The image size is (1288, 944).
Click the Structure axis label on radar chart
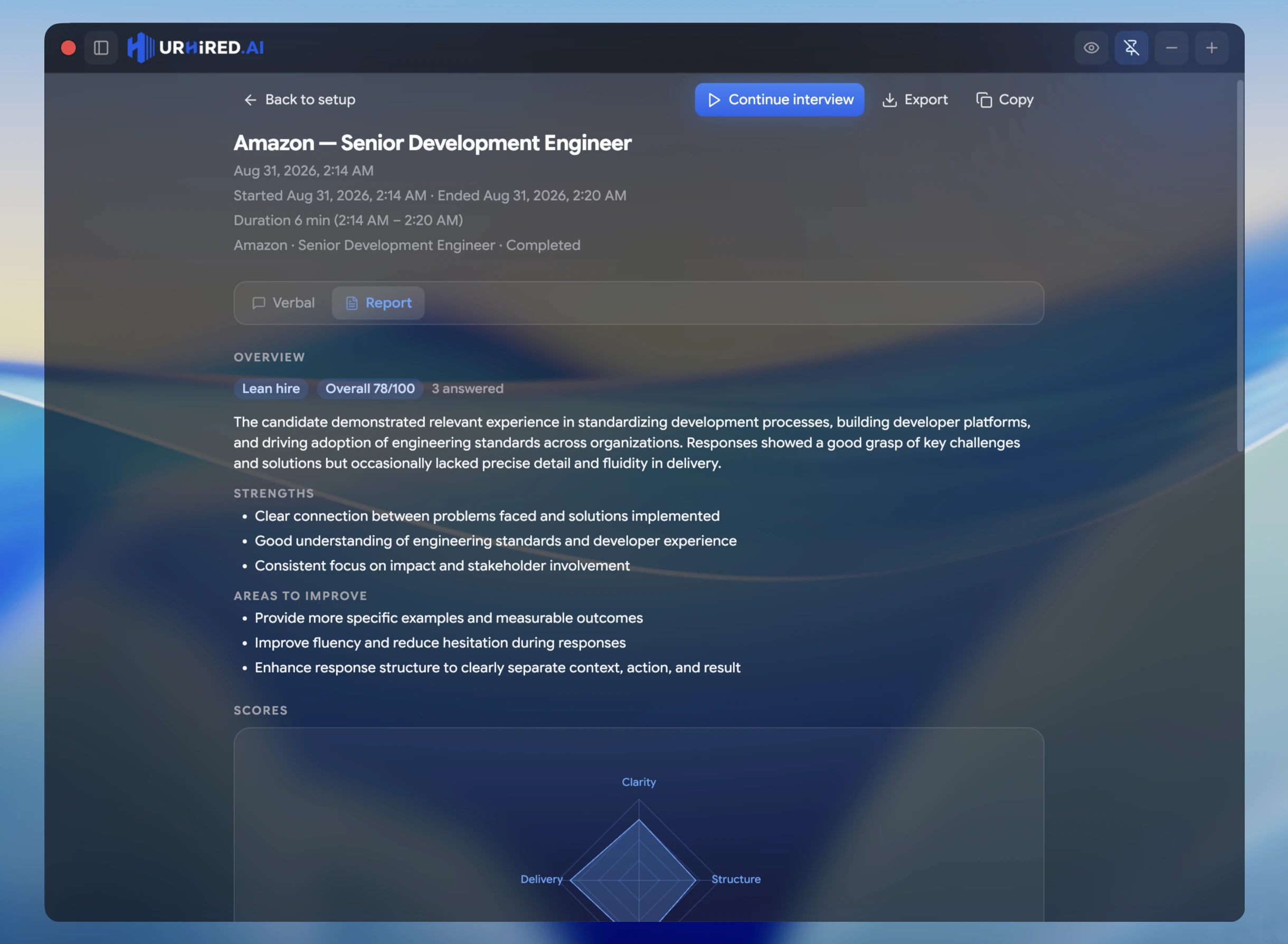tap(736, 880)
